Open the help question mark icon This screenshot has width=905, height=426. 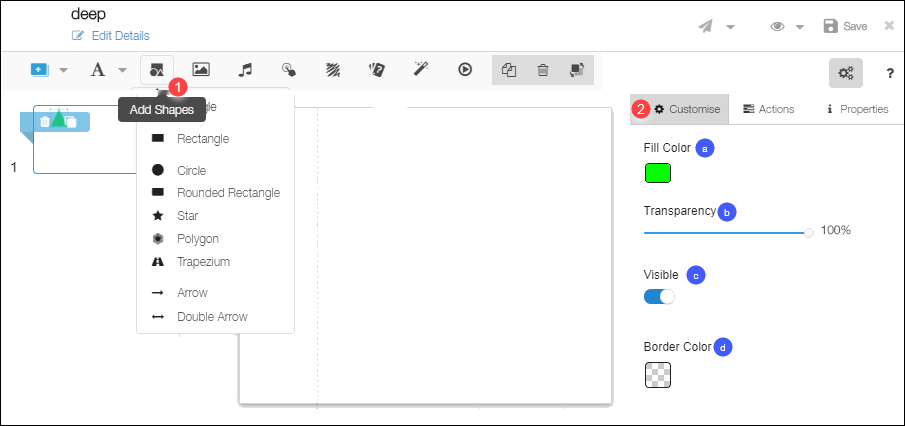click(x=889, y=72)
